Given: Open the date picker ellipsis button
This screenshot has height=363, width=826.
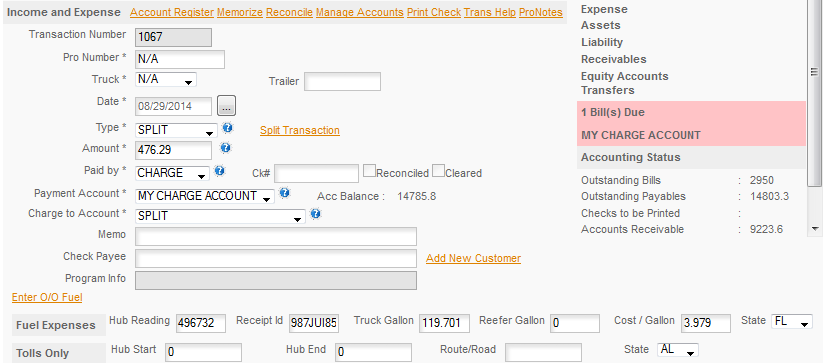Looking at the screenshot, I should (x=227, y=106).
